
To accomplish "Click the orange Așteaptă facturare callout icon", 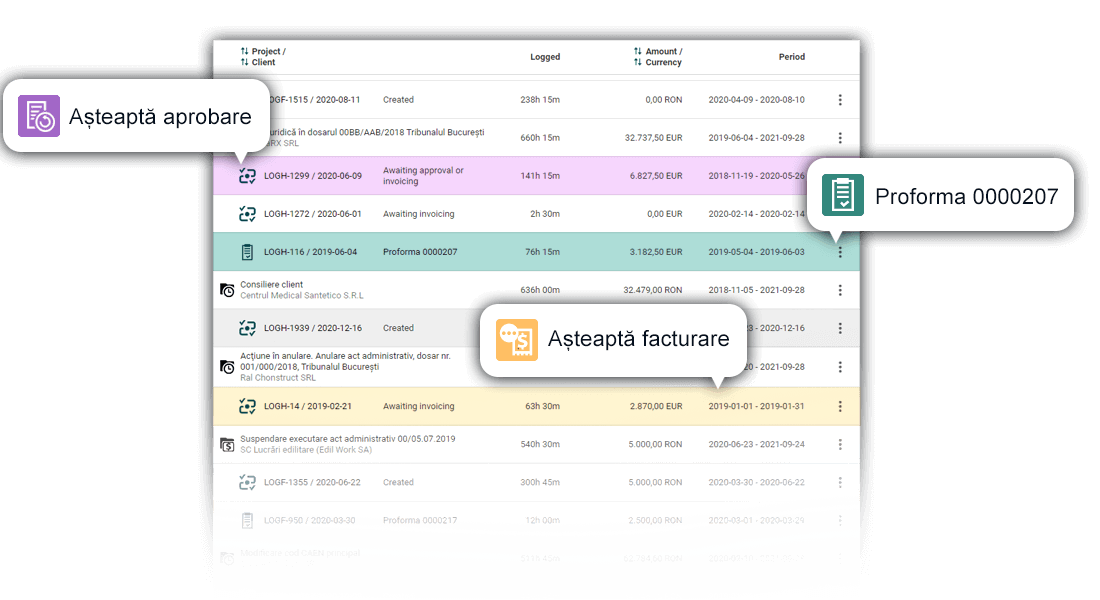I will pos(517,340).
